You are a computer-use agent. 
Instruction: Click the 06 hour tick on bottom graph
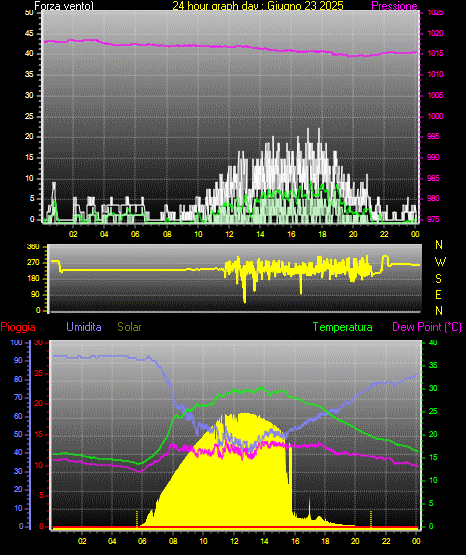143,541
